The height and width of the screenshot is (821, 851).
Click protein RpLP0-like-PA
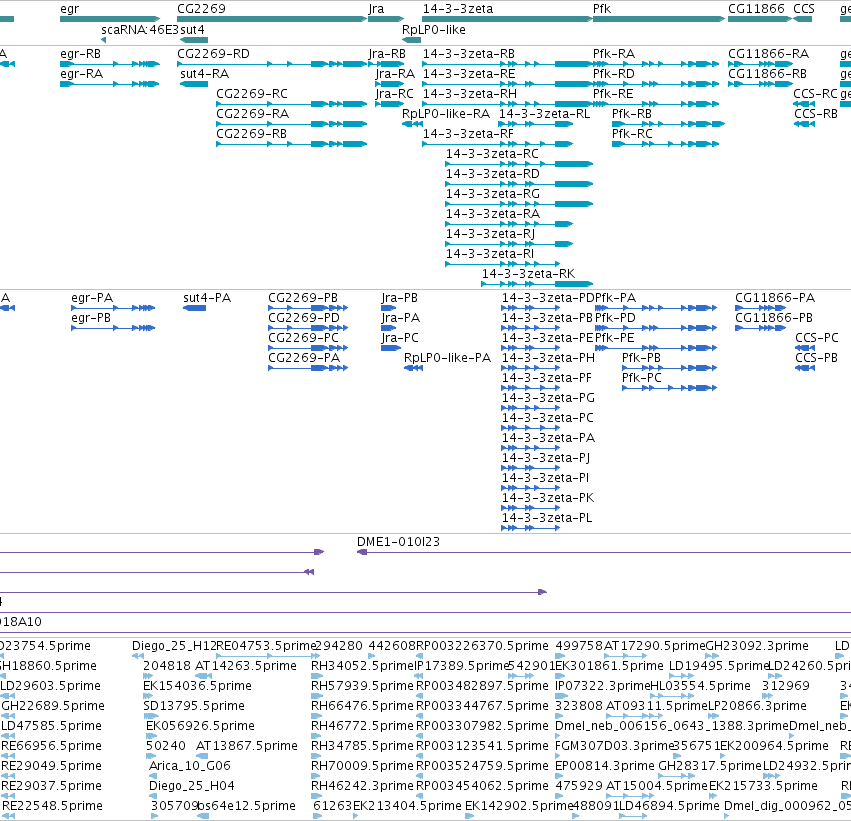[414, 368]
